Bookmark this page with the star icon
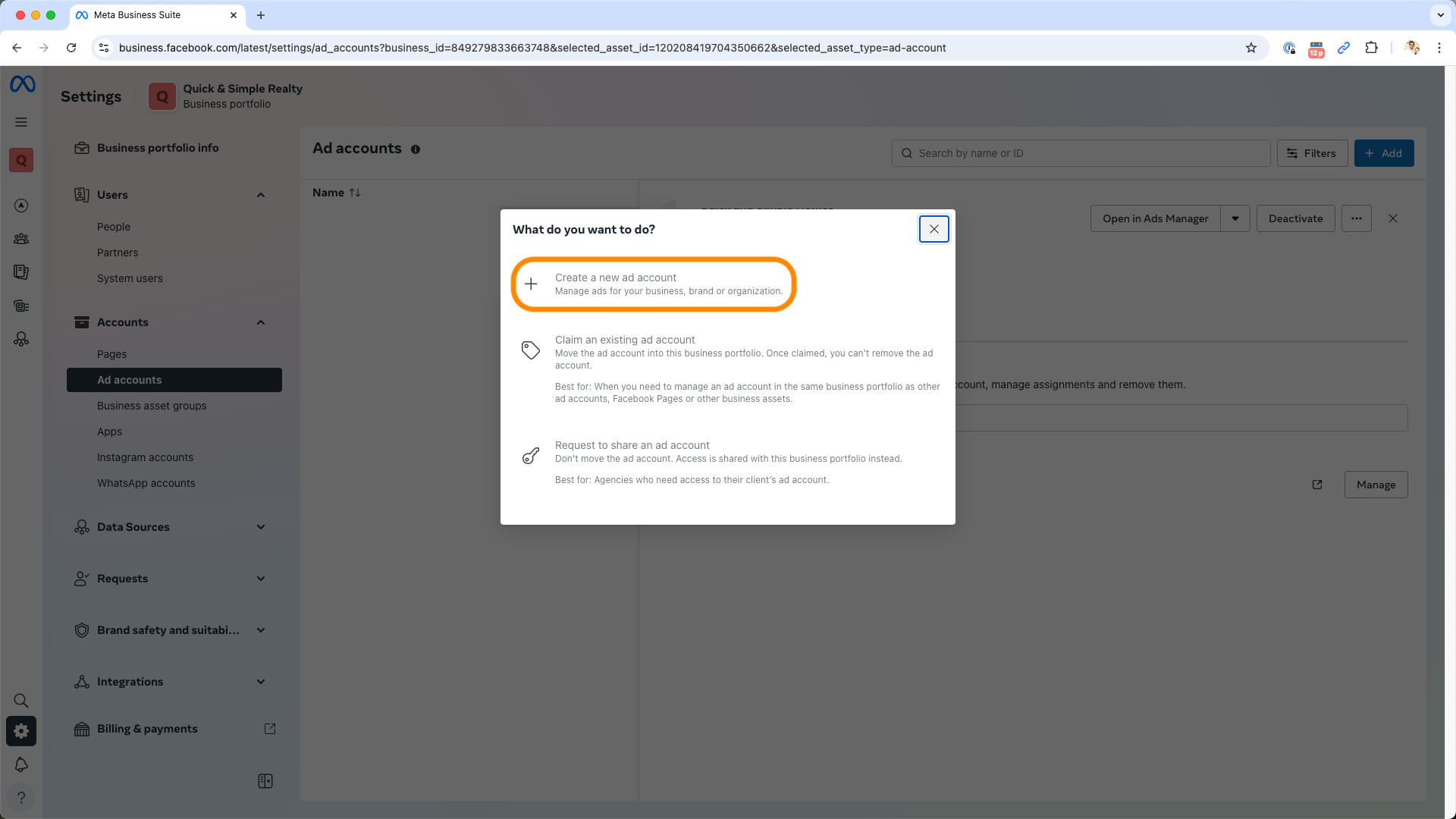The width and height of the screenshot is (1456, 819). click(x=1251, y=48)
